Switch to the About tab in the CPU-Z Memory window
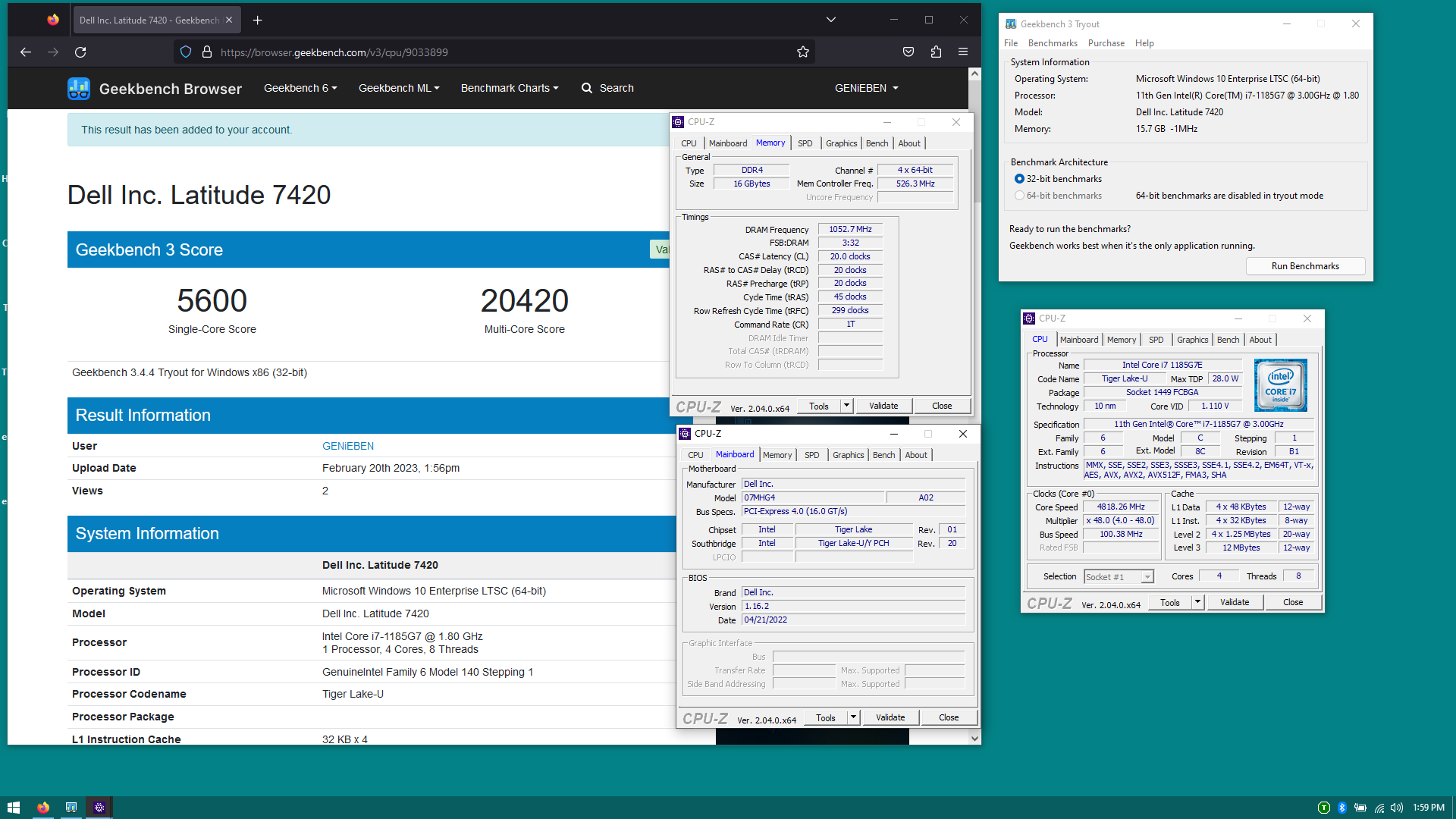The image size is (1456, 819). coord(909,143)
